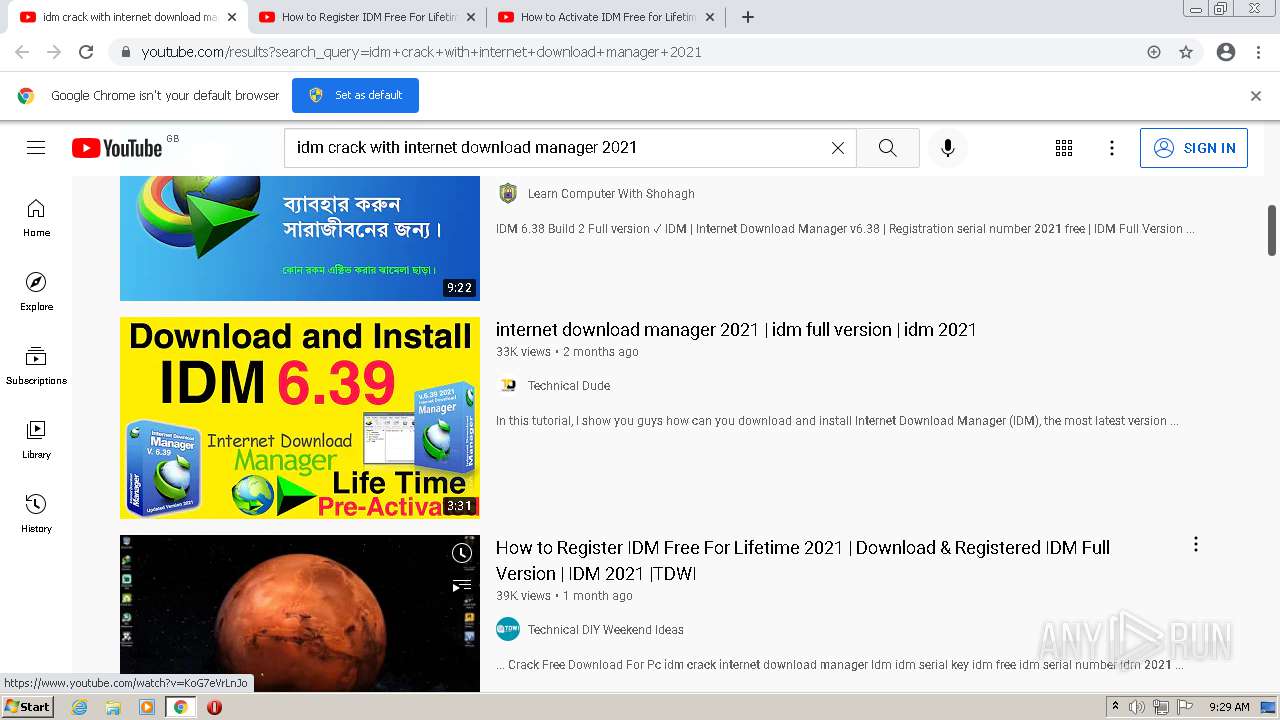This screenshot has width=1280, height=720.
Task: Click the browser Forward arrow
Action: click(x=54, y=52)
